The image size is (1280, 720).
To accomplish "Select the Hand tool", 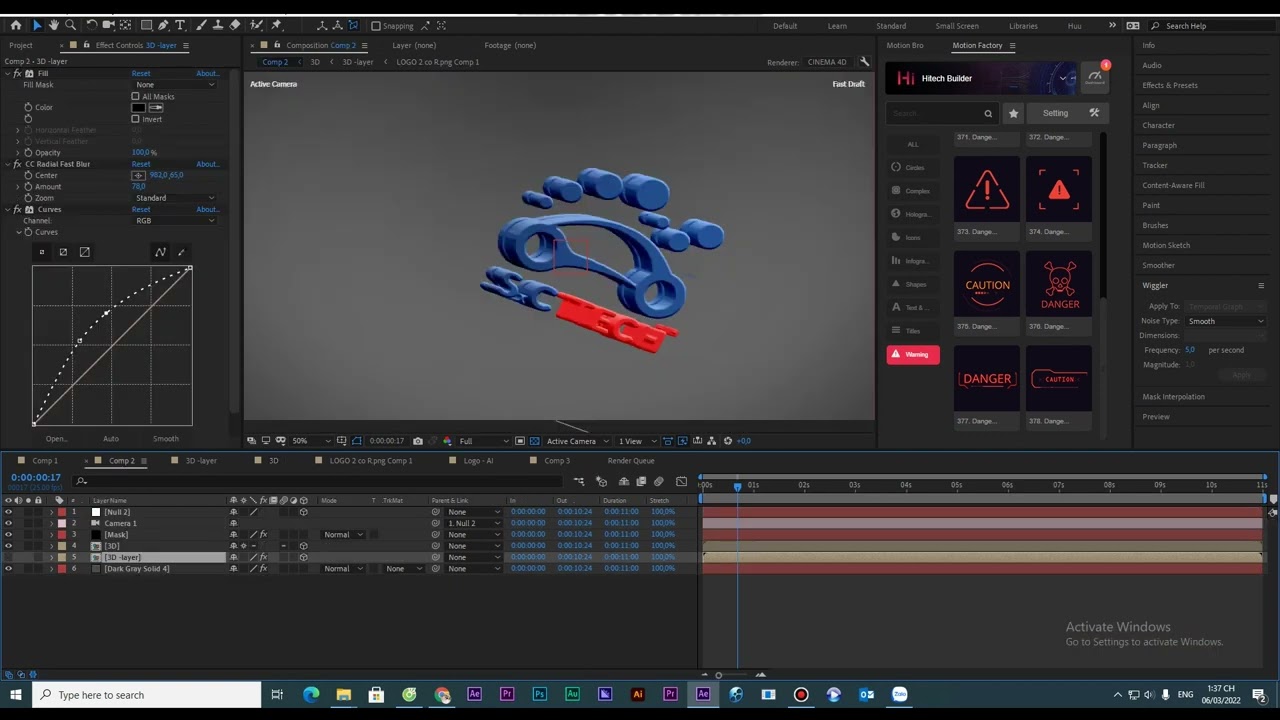I will coord(53,25).
